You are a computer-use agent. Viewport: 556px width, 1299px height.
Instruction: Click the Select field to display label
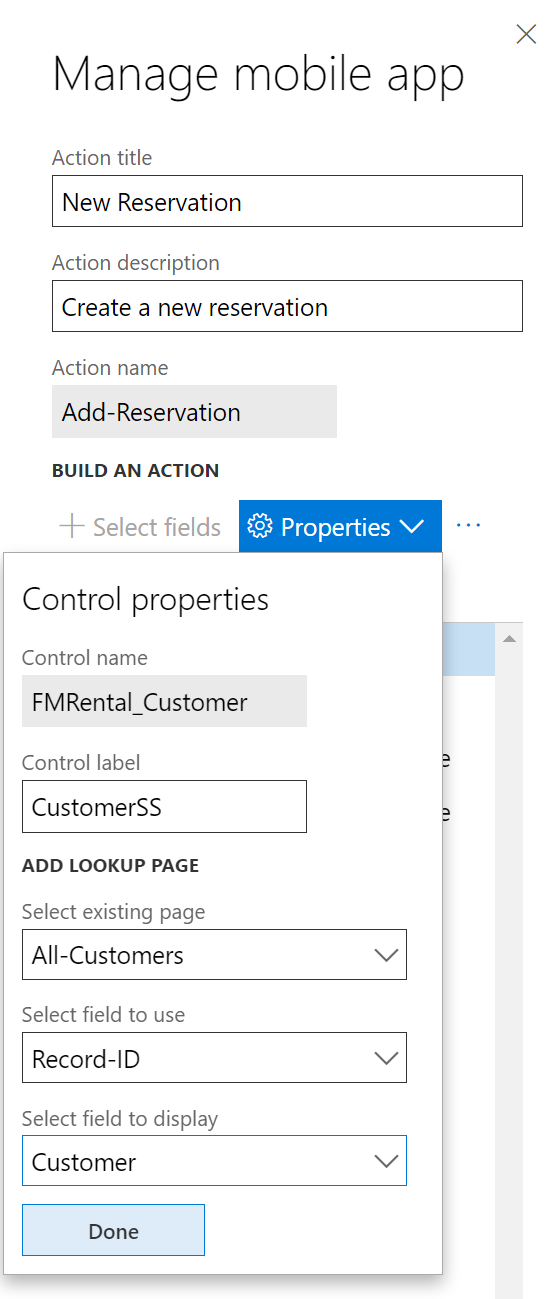[x=120, y=1119]
